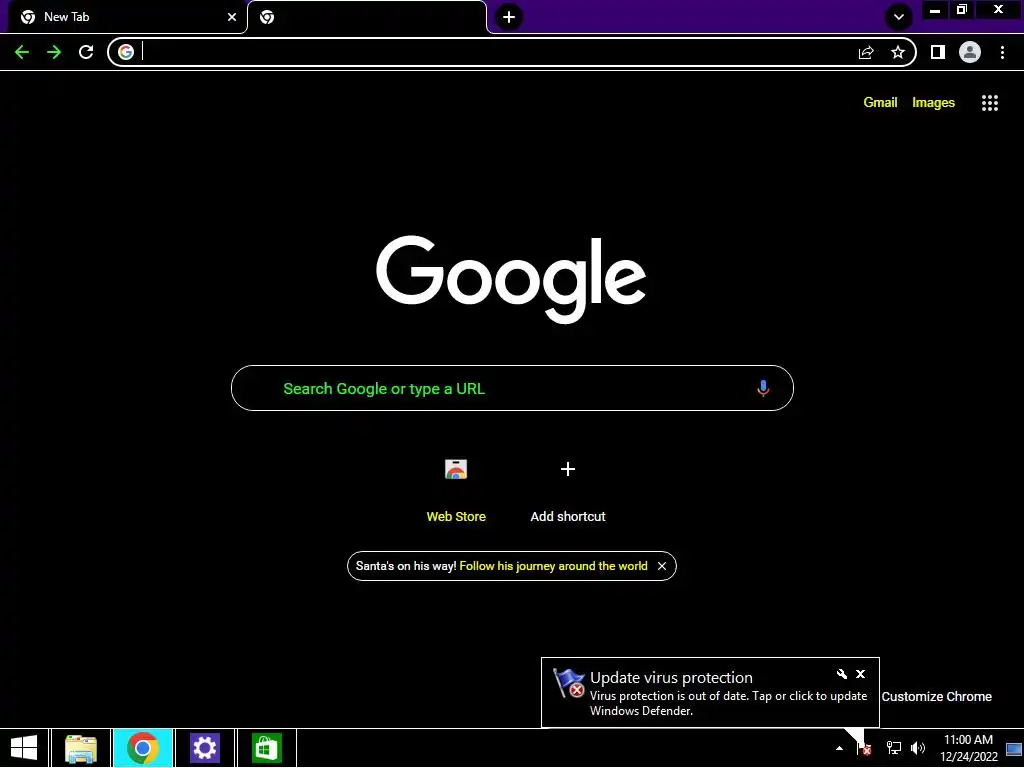This screenshot has width=1024, height=768.
Task: Click the Google logo
Action: 511,280
